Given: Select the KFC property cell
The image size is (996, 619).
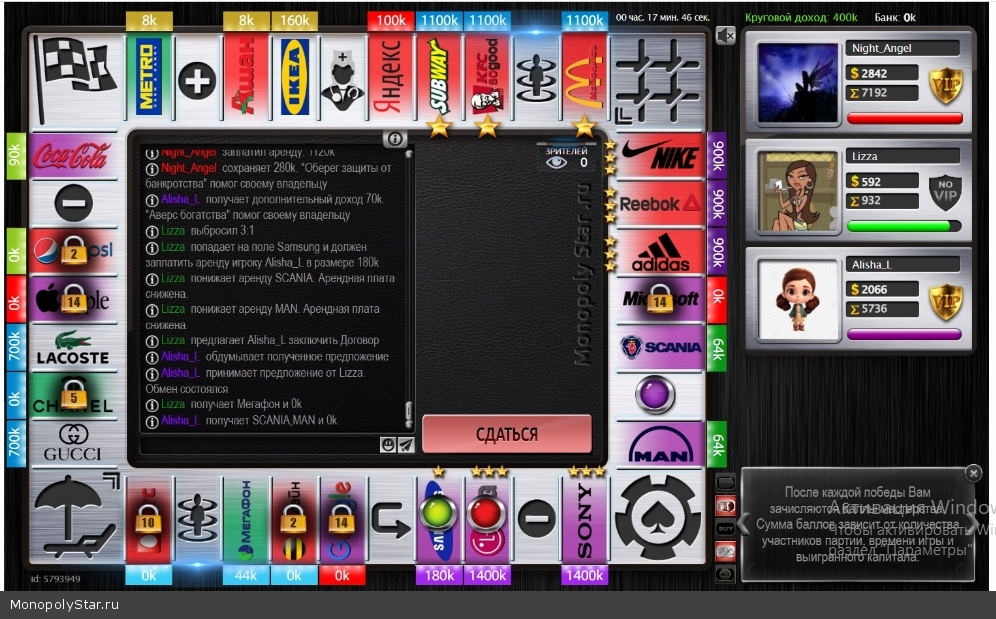Looking at the screenshot, I should click(488, 77).
